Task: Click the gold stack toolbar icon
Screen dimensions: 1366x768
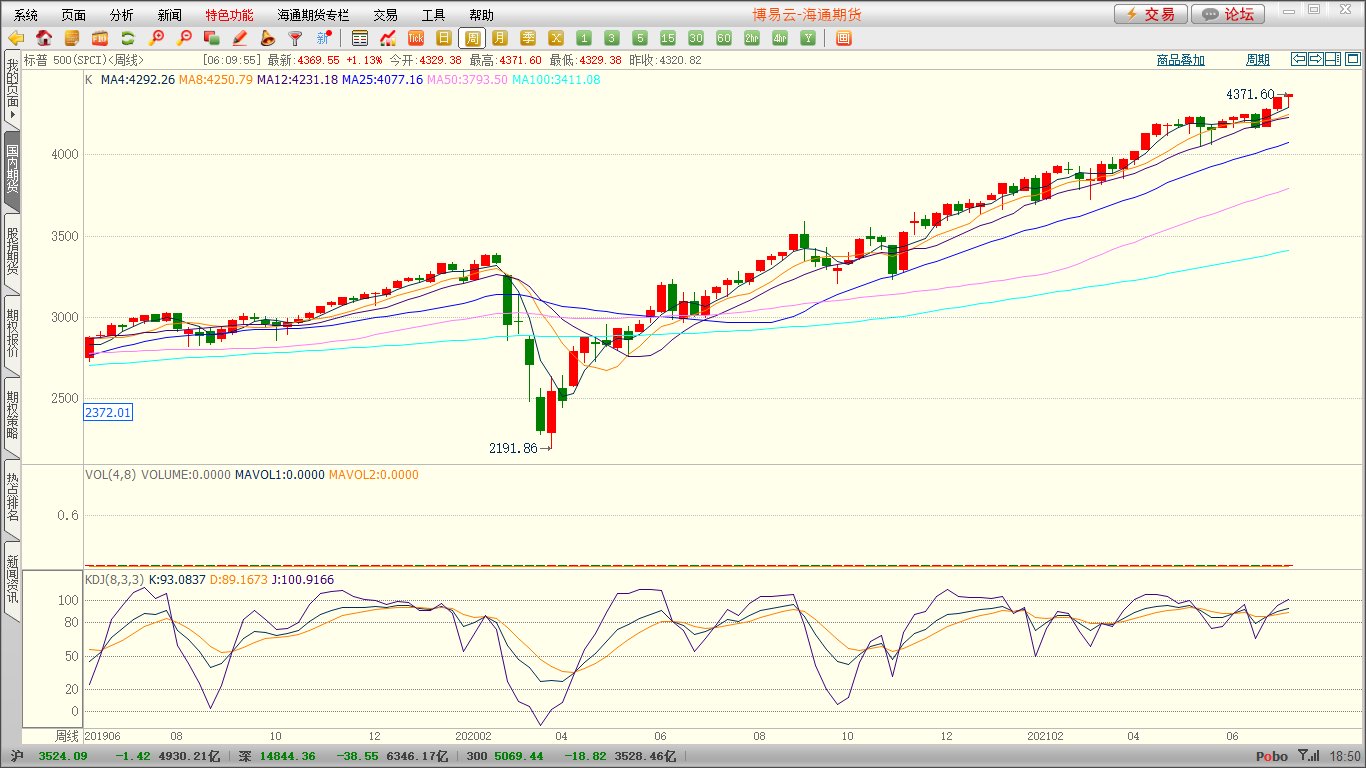Action: [x=72, y=38]
